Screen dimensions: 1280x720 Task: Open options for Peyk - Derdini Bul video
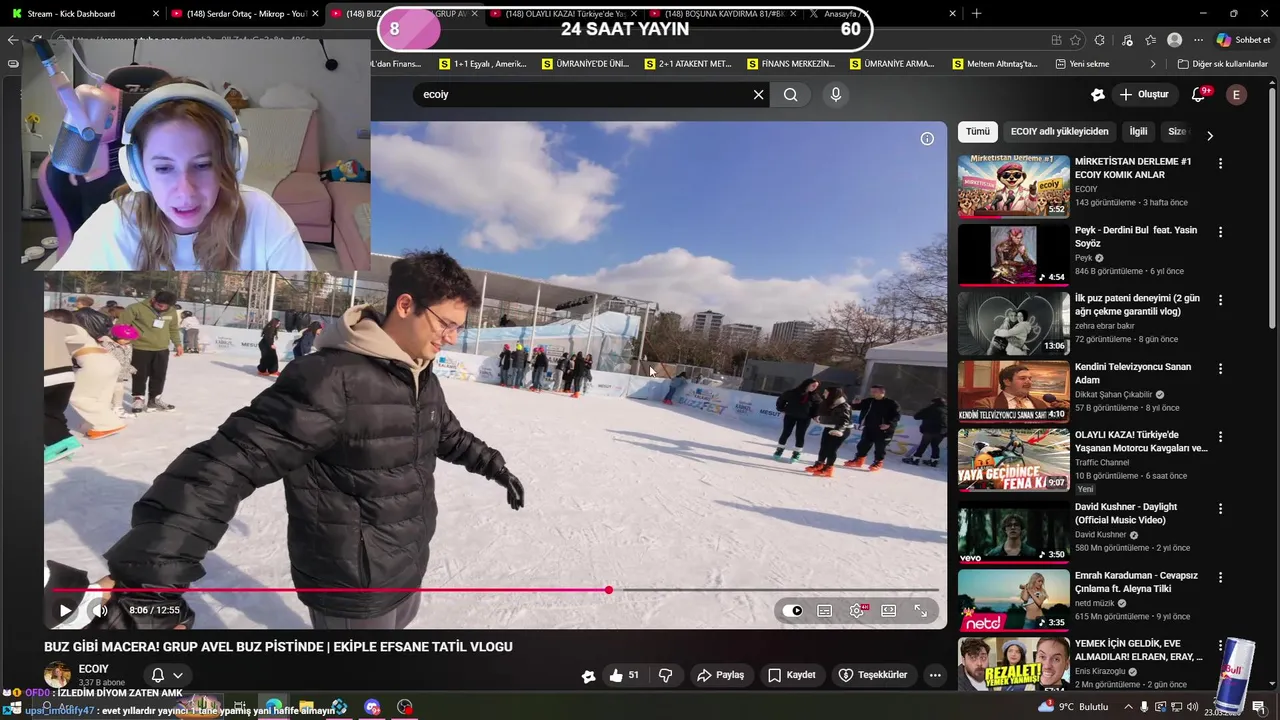pyautogui.click(x=1220, y=232)
